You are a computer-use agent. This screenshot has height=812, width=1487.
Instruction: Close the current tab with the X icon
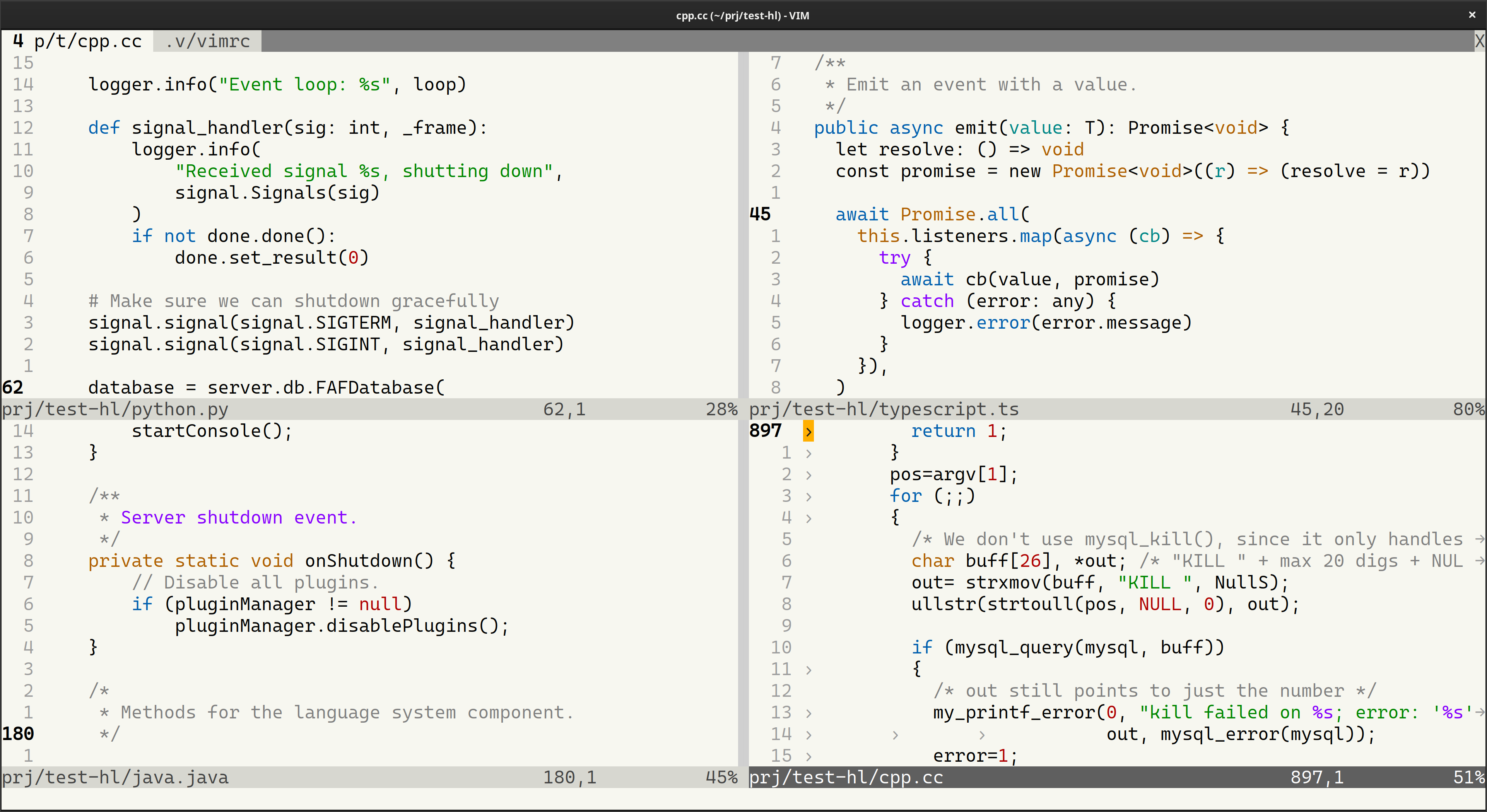click(x=1480, y=40)
